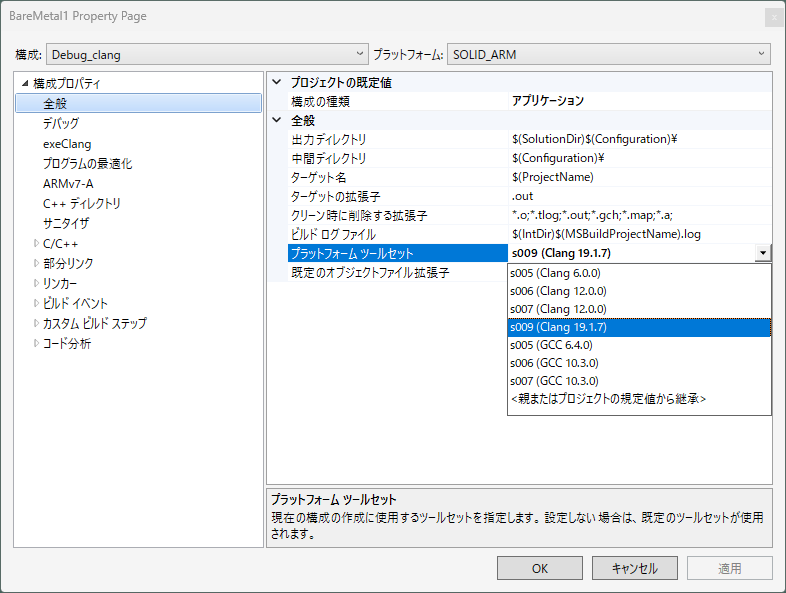Close the Property Page dialog
The width and height of the screenshot is (786, 593).
[773, 17]
